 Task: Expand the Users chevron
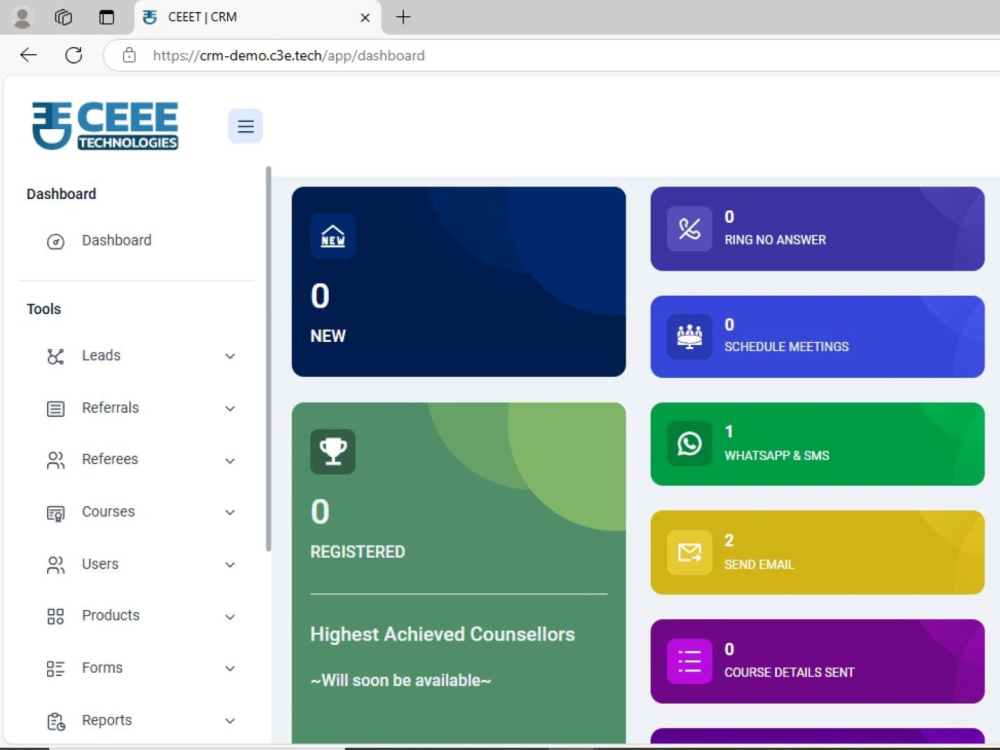click(x=230, y=565)
